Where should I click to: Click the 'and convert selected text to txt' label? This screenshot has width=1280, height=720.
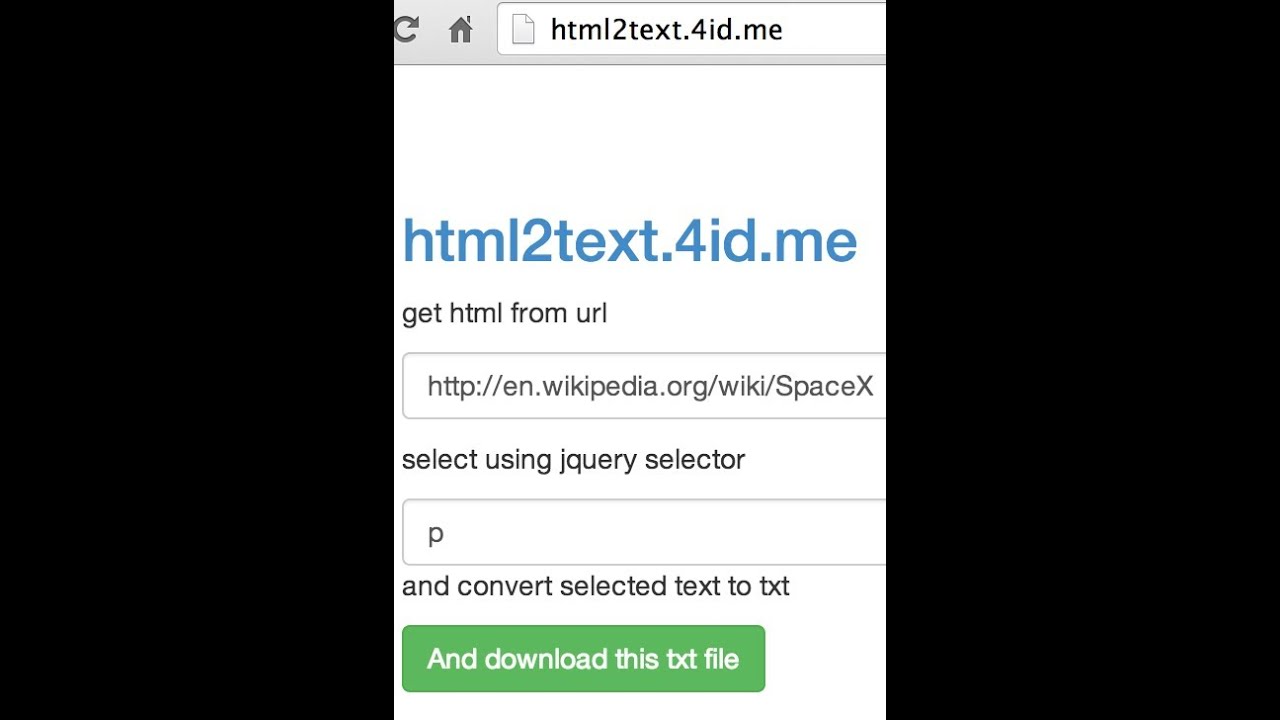[x=595, y=586]
